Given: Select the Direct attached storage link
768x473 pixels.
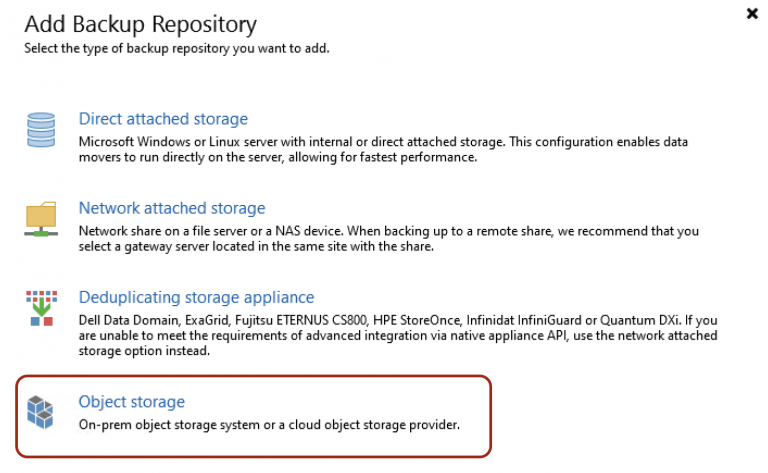Looking at the screenshot, I should [x=163, y=119].
